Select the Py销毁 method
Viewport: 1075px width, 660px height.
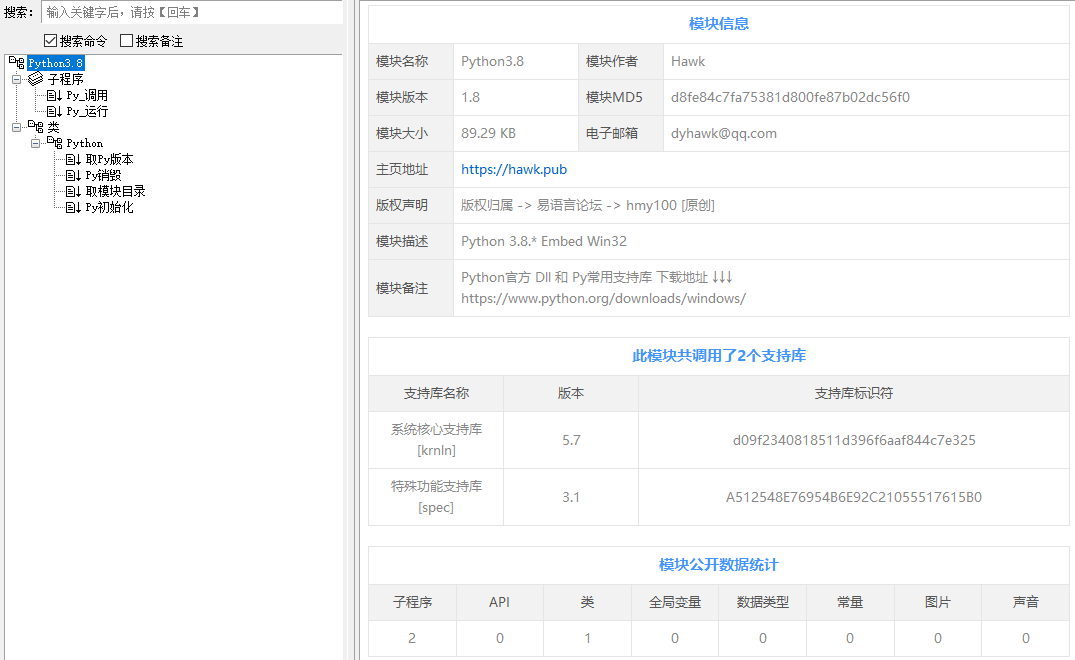point(103,175)
